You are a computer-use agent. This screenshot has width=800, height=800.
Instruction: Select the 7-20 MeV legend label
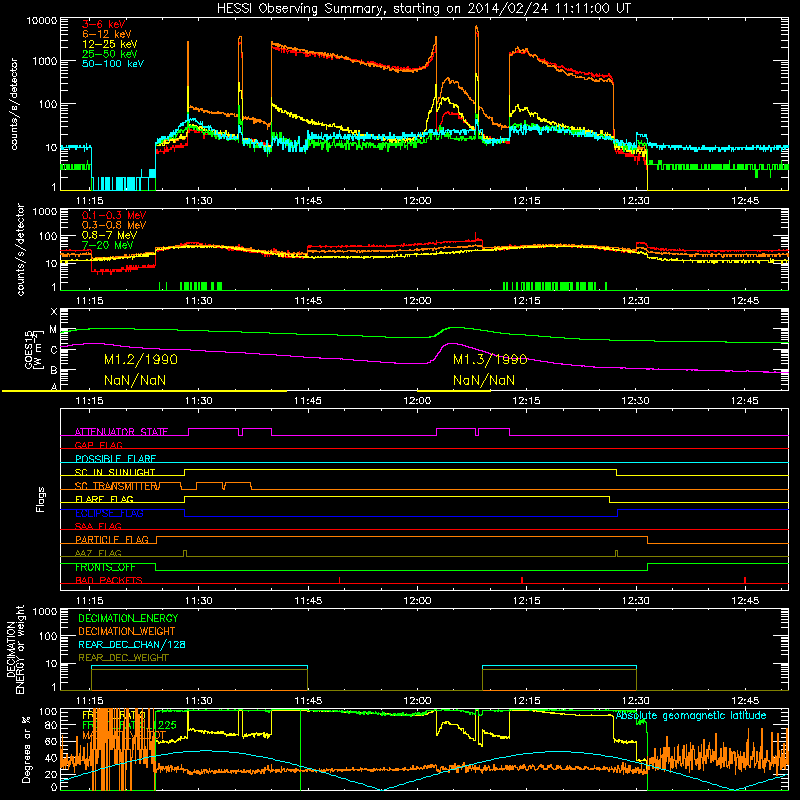click(107, 245)
